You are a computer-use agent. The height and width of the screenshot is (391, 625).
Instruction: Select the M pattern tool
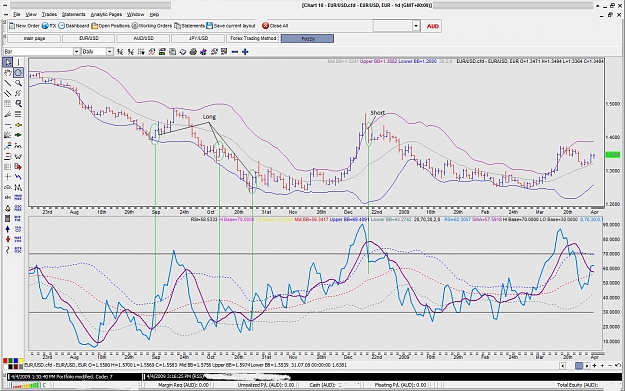[18, 187]
